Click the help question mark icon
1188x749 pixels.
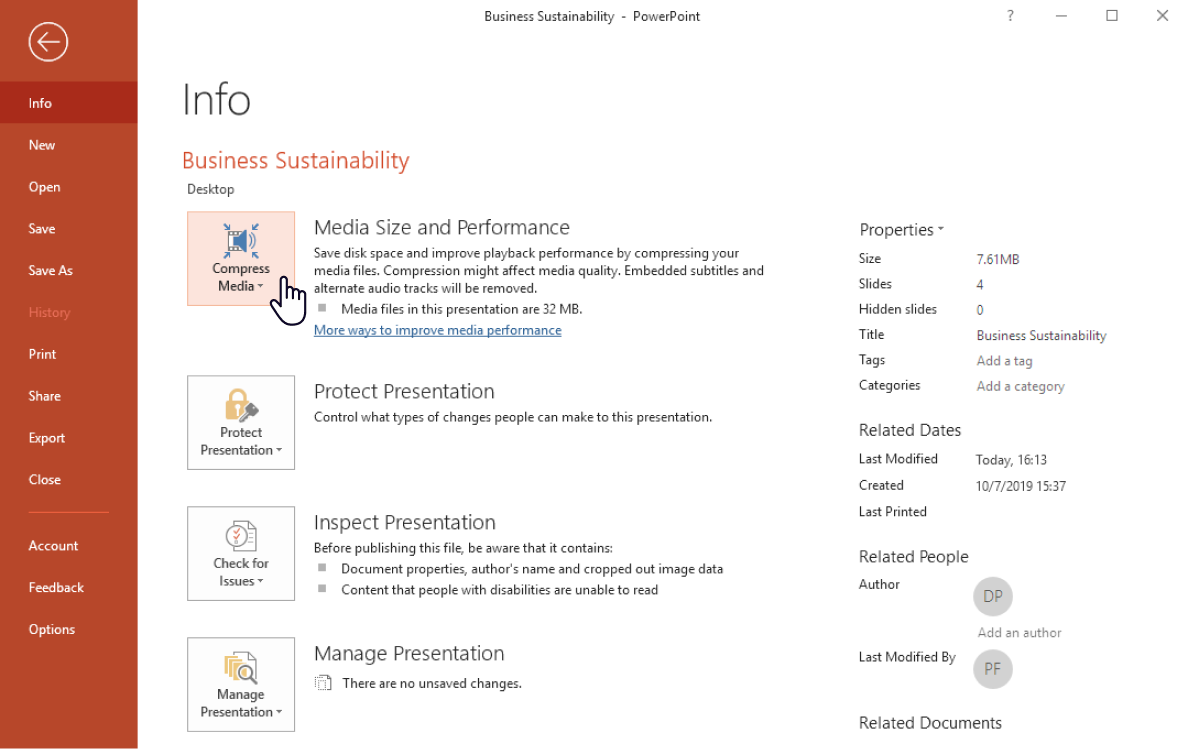(x=1010, y=15)
